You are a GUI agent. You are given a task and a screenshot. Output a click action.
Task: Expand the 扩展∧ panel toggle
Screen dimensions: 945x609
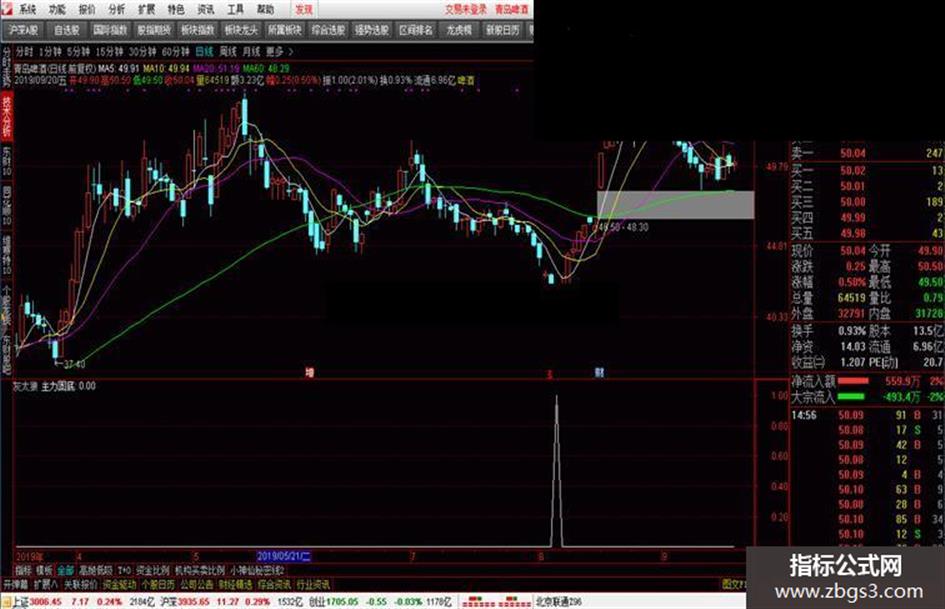coord(45,584)
